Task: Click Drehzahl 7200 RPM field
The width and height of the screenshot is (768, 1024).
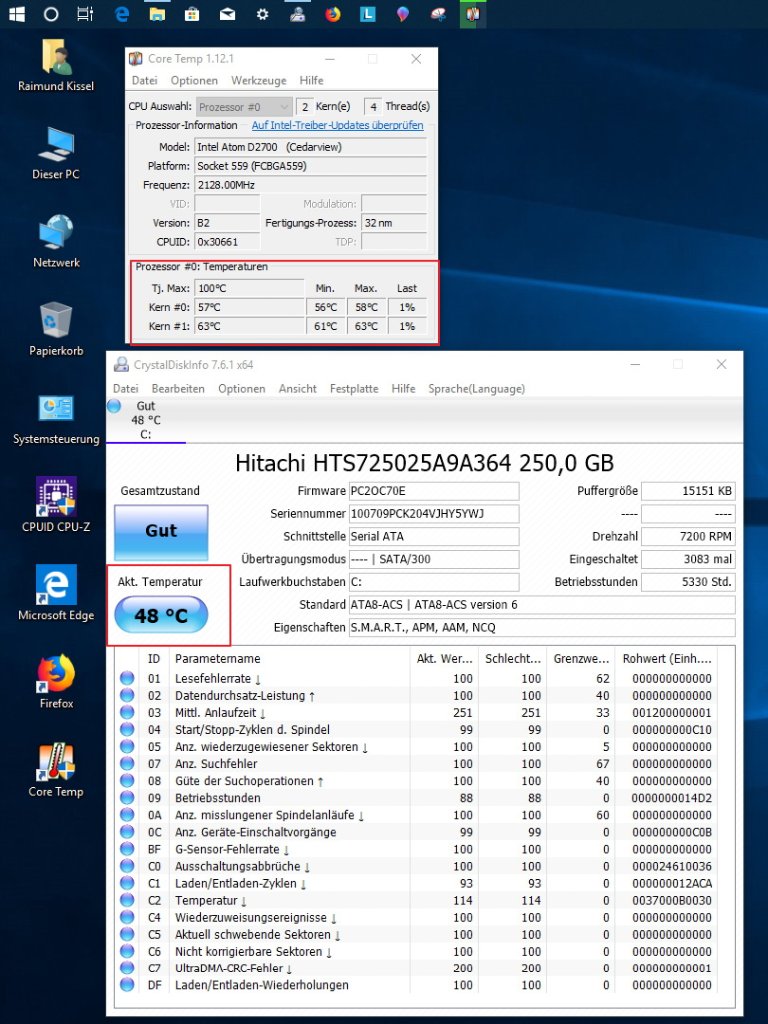Action: point(688,537)
